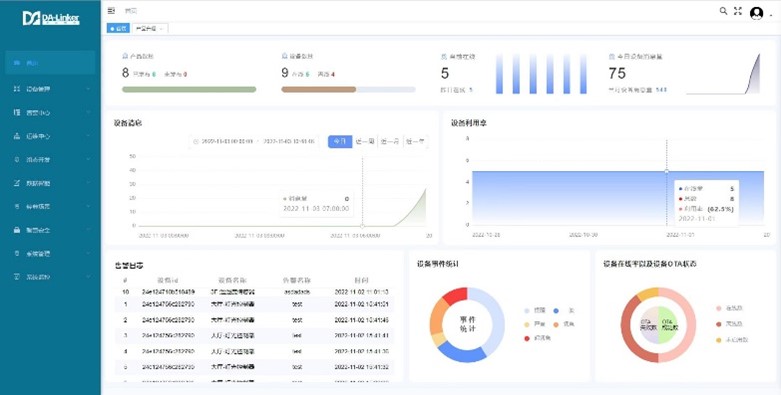Toggle the dark-red legend entry in OTA chart

click(x=730, y=324)
